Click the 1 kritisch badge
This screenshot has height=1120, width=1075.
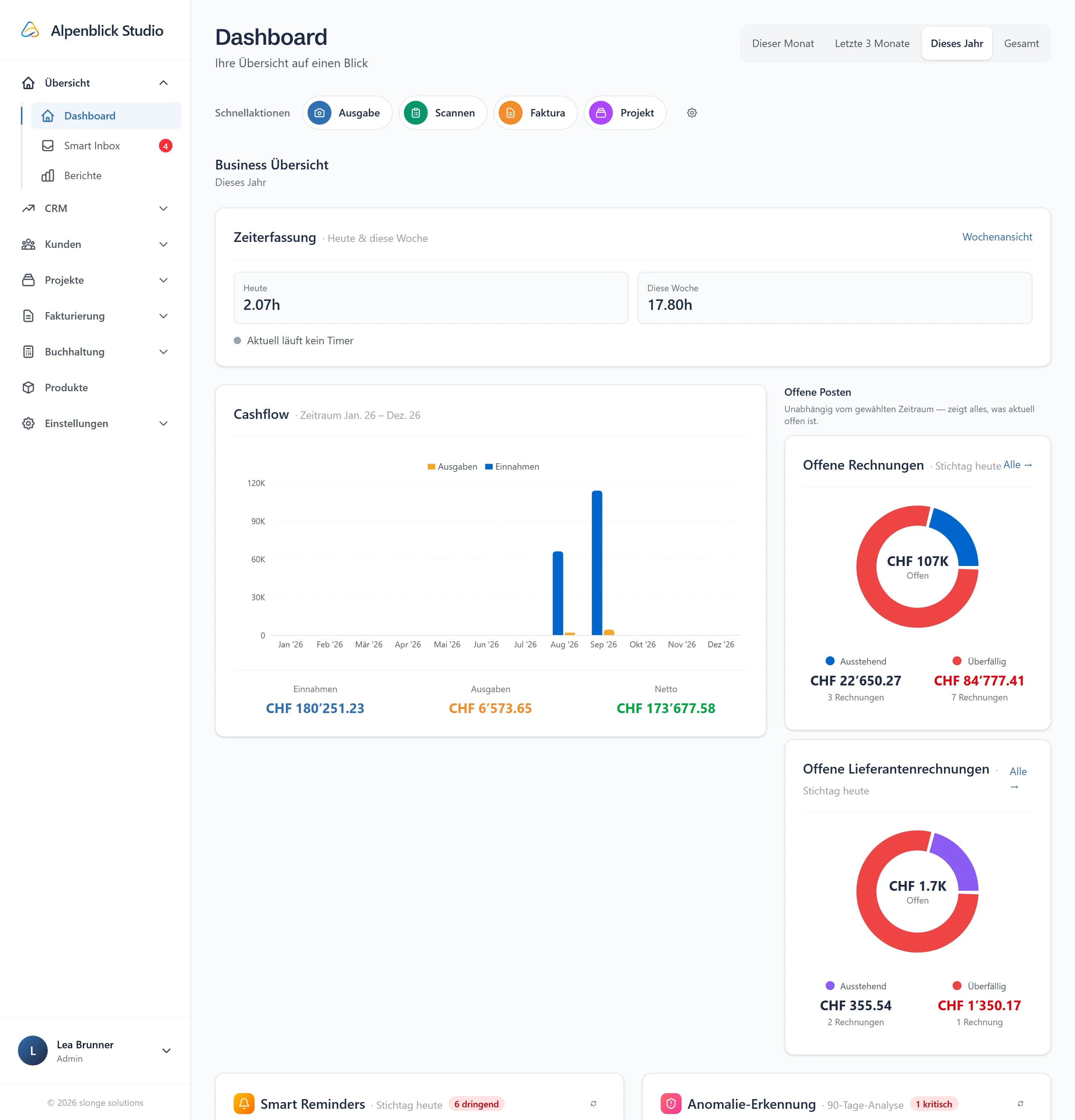click(934, 1104)
